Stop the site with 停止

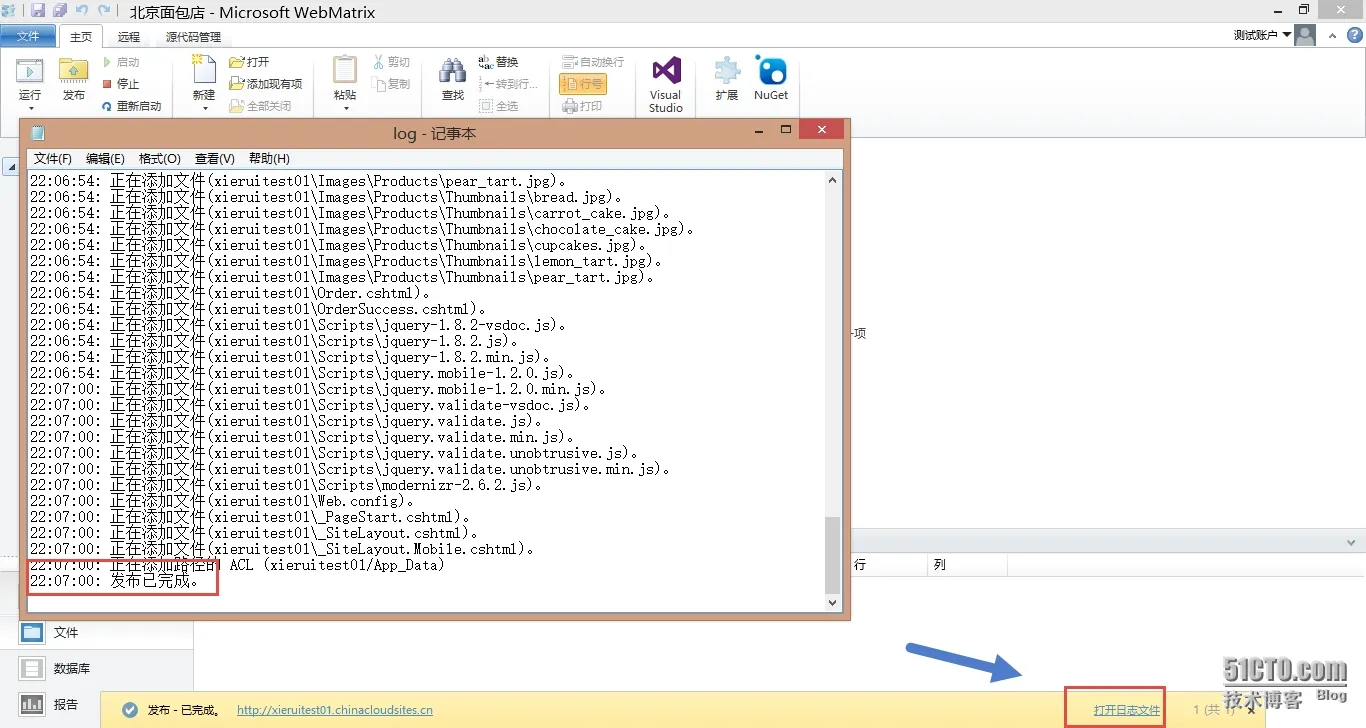click(x=121, y=84)
